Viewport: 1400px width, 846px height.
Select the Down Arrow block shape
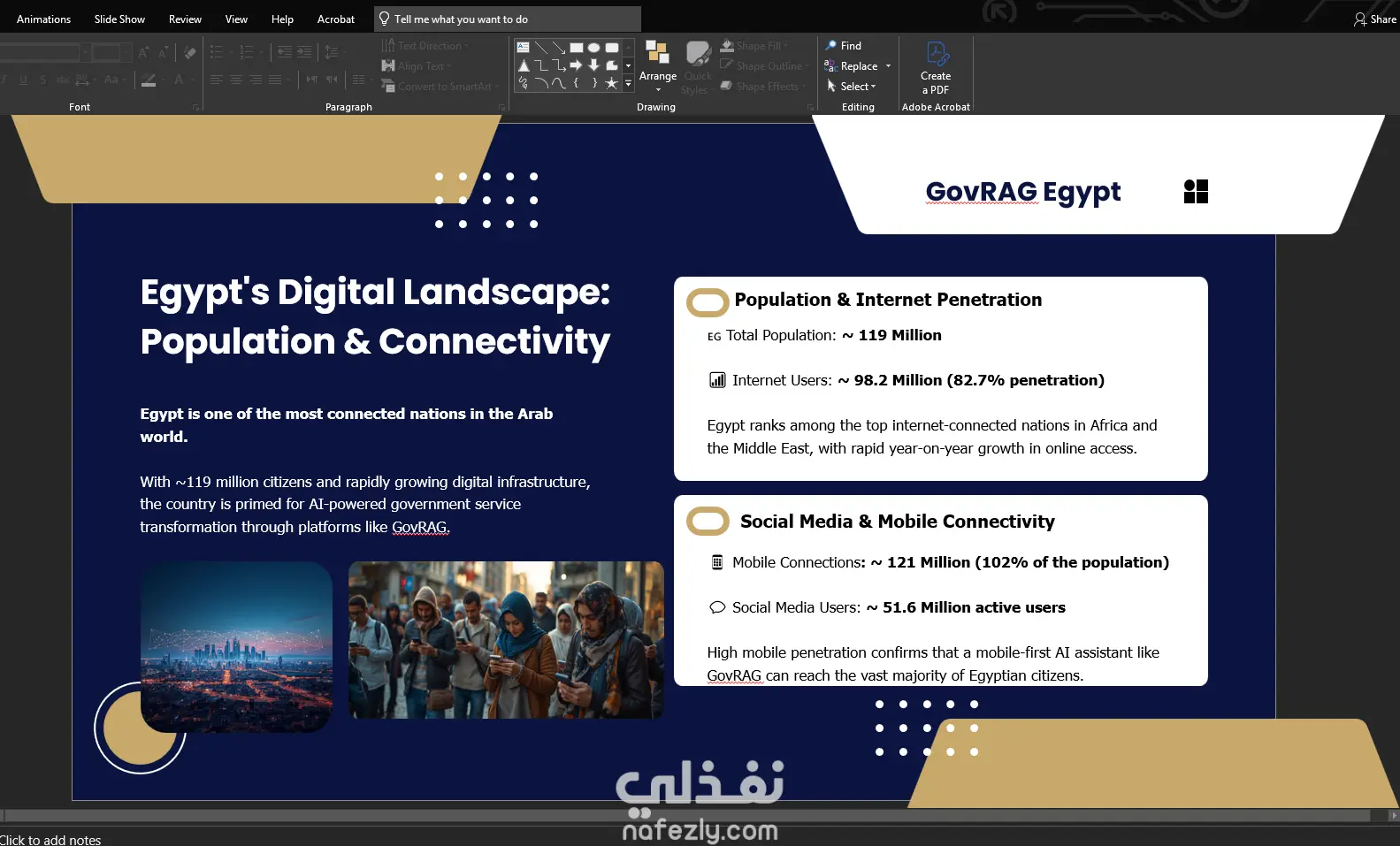pos(593,65)
